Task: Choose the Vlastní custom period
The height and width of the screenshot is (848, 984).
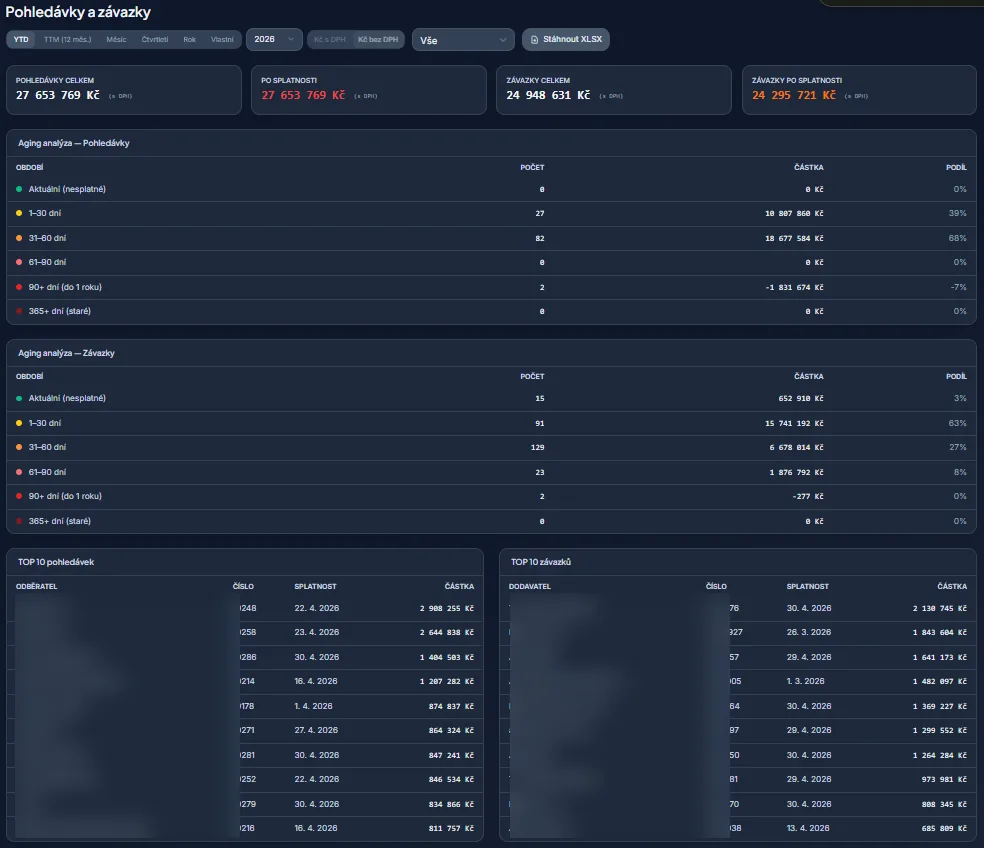Action: click(x=222, y=40)
